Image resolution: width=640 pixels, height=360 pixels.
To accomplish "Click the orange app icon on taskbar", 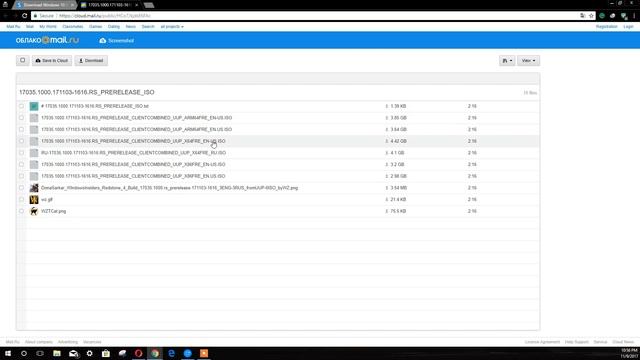I will (x=204, y=353).
